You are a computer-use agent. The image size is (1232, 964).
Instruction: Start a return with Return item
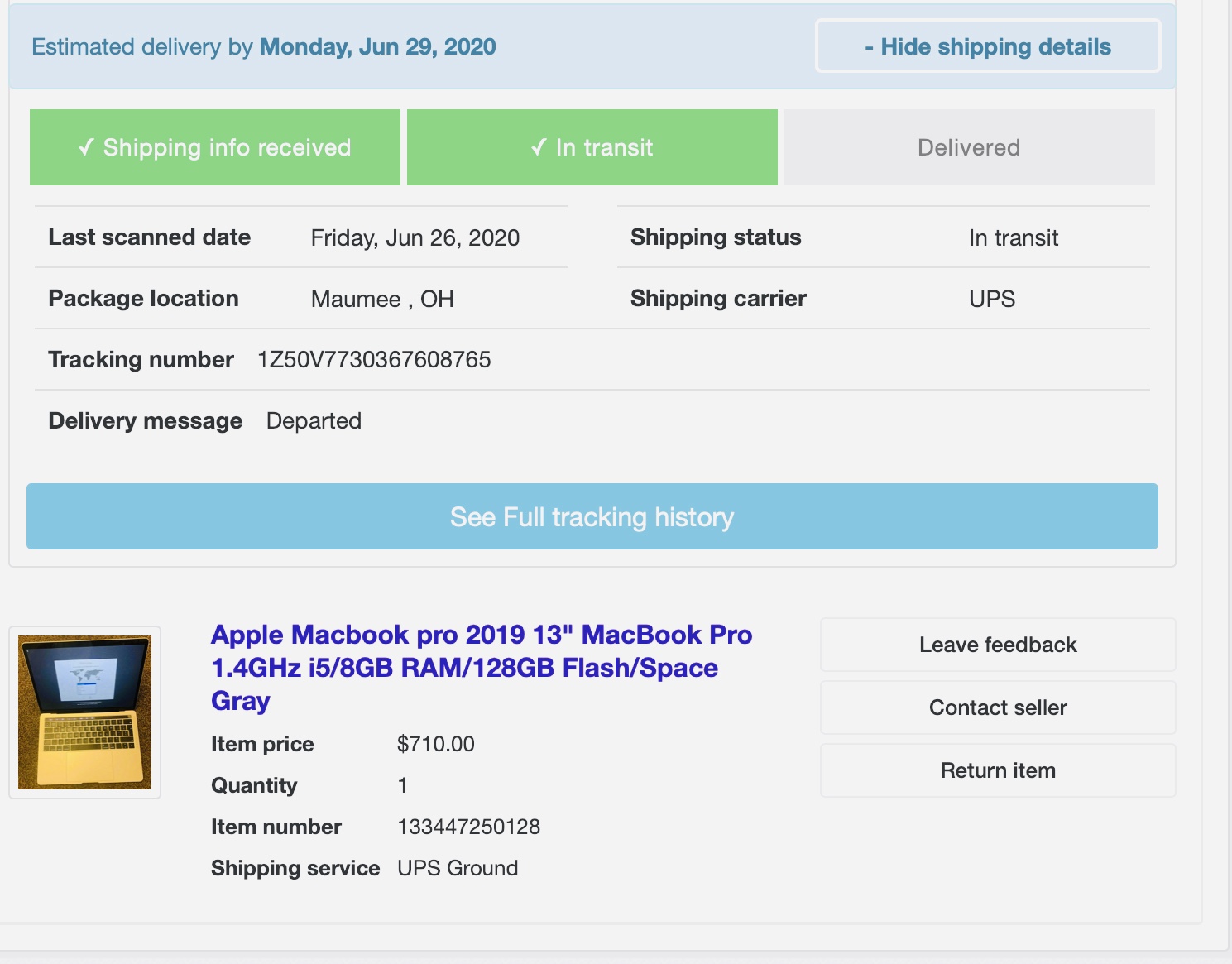coord(997,770)
